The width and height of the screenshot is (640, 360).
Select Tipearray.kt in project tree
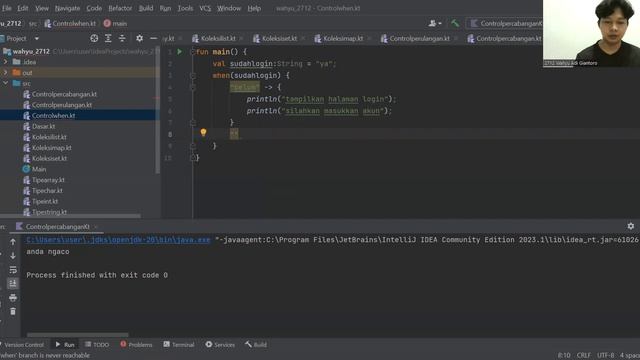click(48, 180)
